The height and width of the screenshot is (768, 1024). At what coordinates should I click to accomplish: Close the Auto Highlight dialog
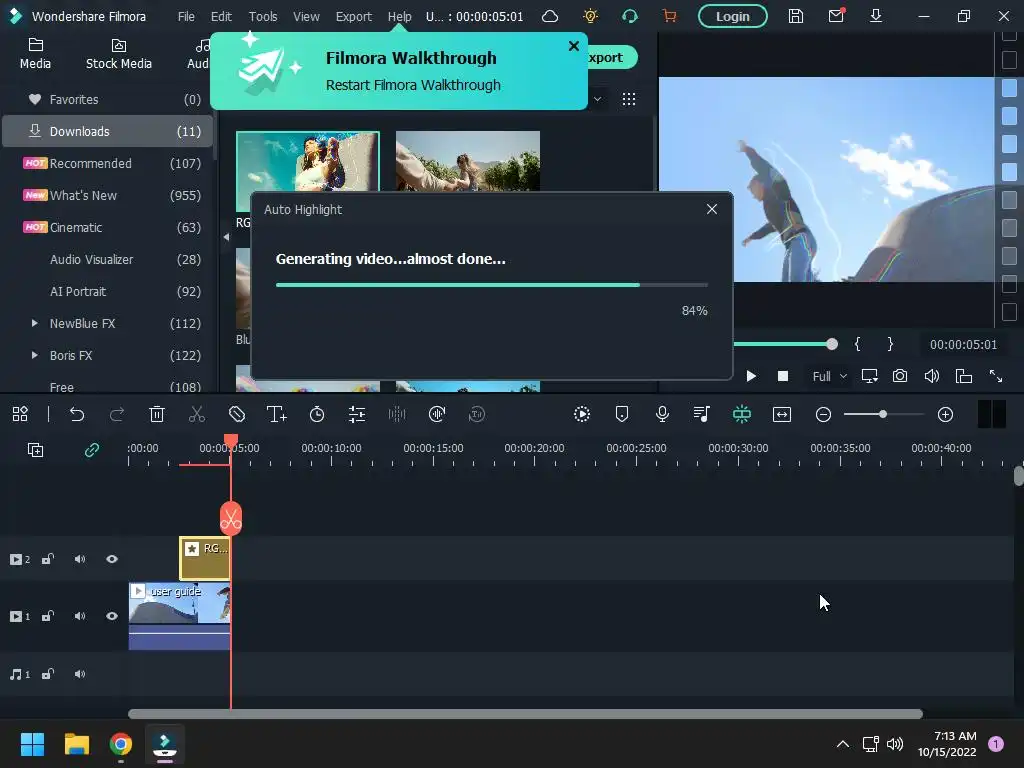tap(712, 209)
